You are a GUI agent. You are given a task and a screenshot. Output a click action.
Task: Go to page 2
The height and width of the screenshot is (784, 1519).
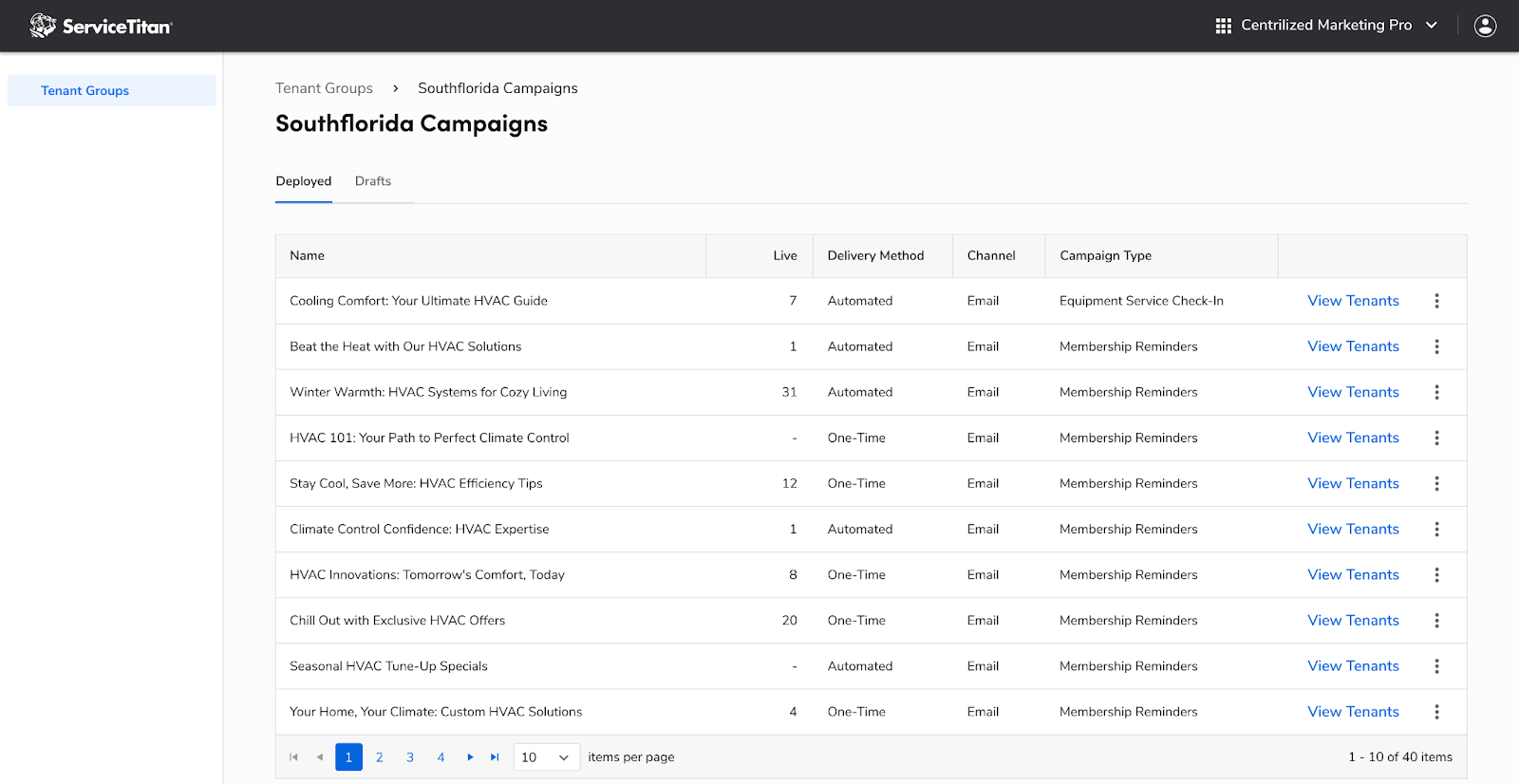click(x=380, y=757)
